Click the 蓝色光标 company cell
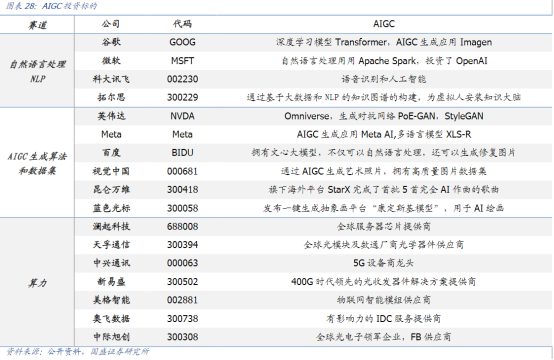Image resolution: width=554 pixels, height=360 pixels. coord(111,208)
